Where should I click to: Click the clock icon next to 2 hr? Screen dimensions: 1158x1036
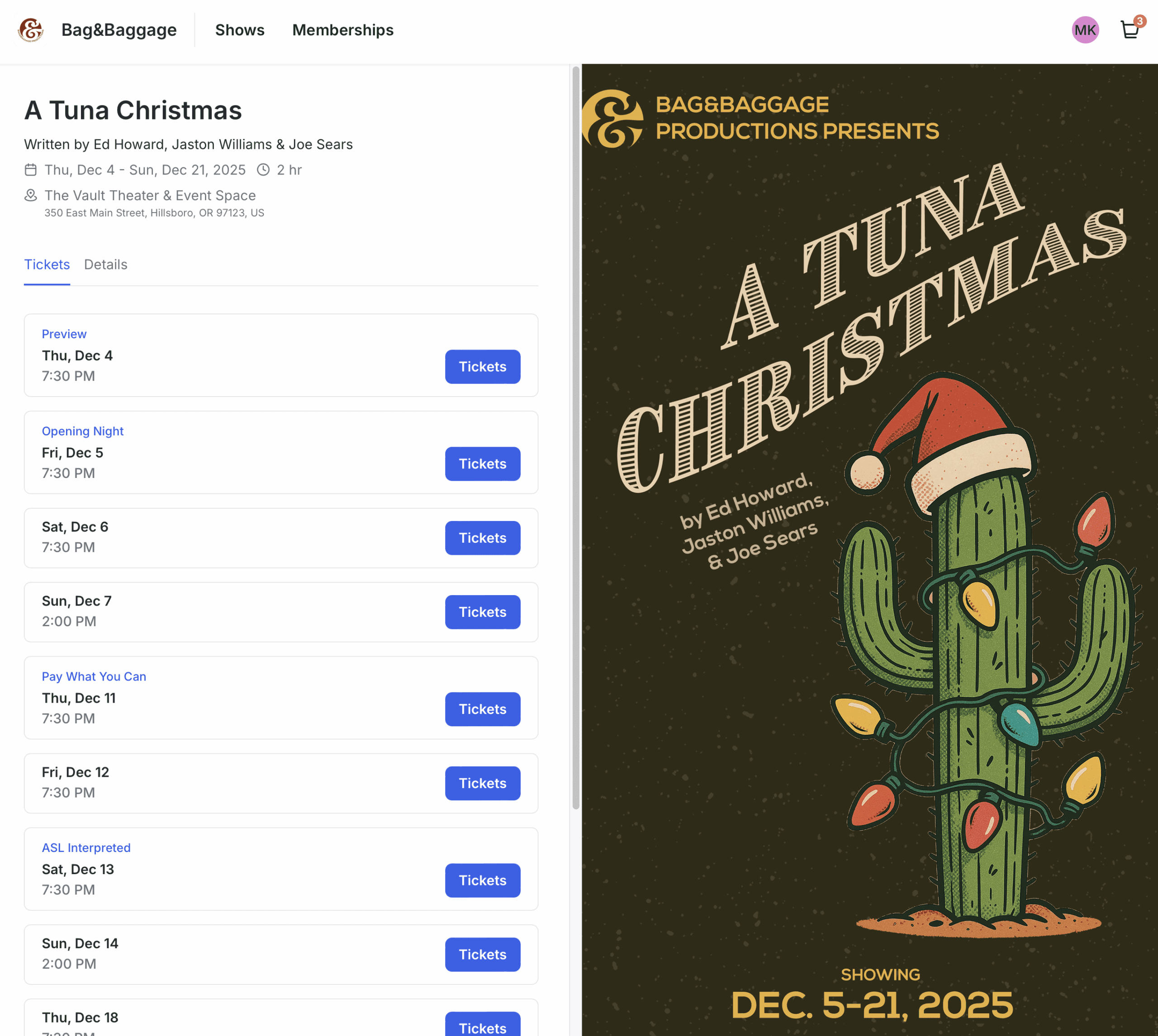(263, 170)
